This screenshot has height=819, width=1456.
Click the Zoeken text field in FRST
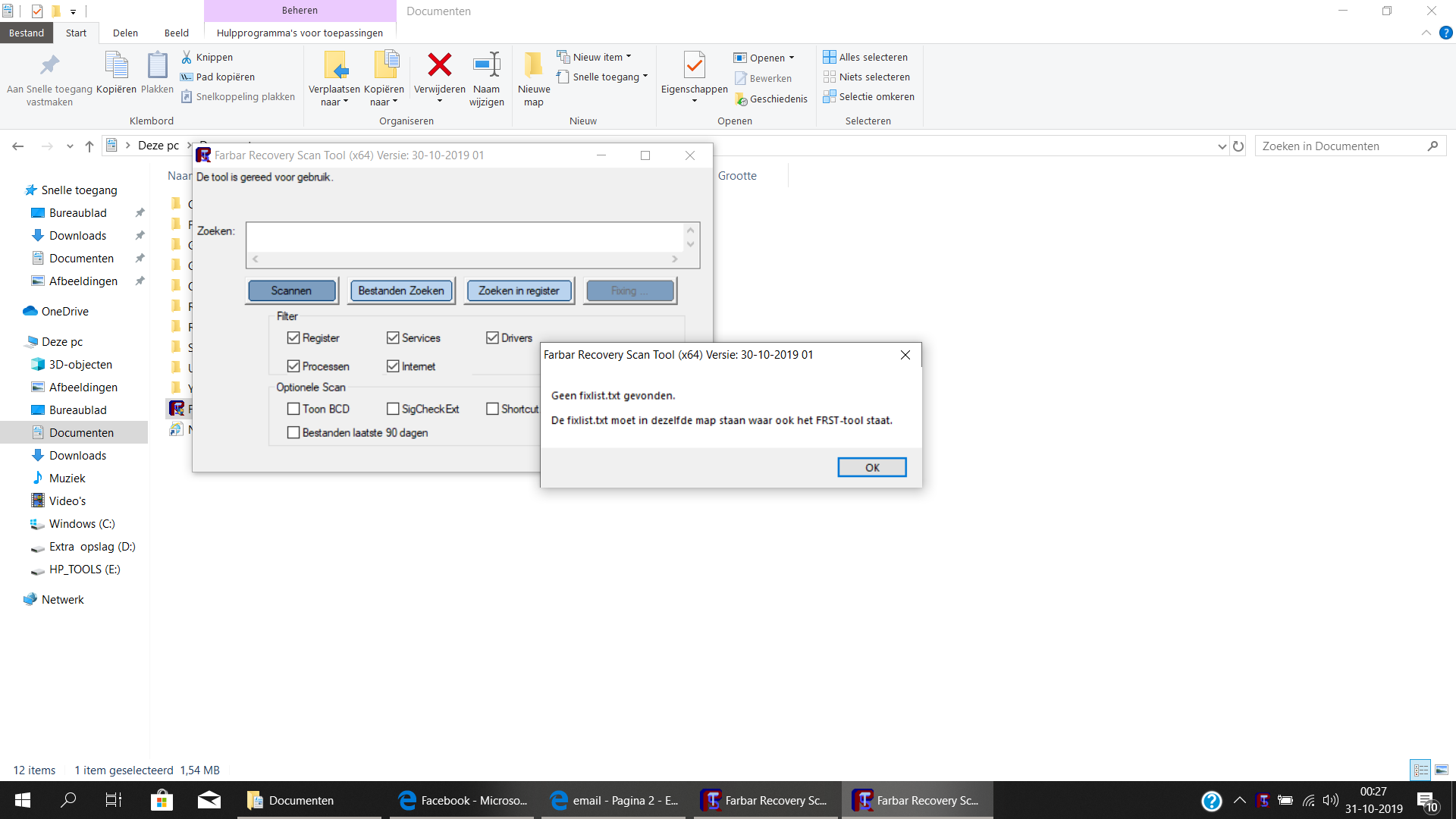click(465, 237)
